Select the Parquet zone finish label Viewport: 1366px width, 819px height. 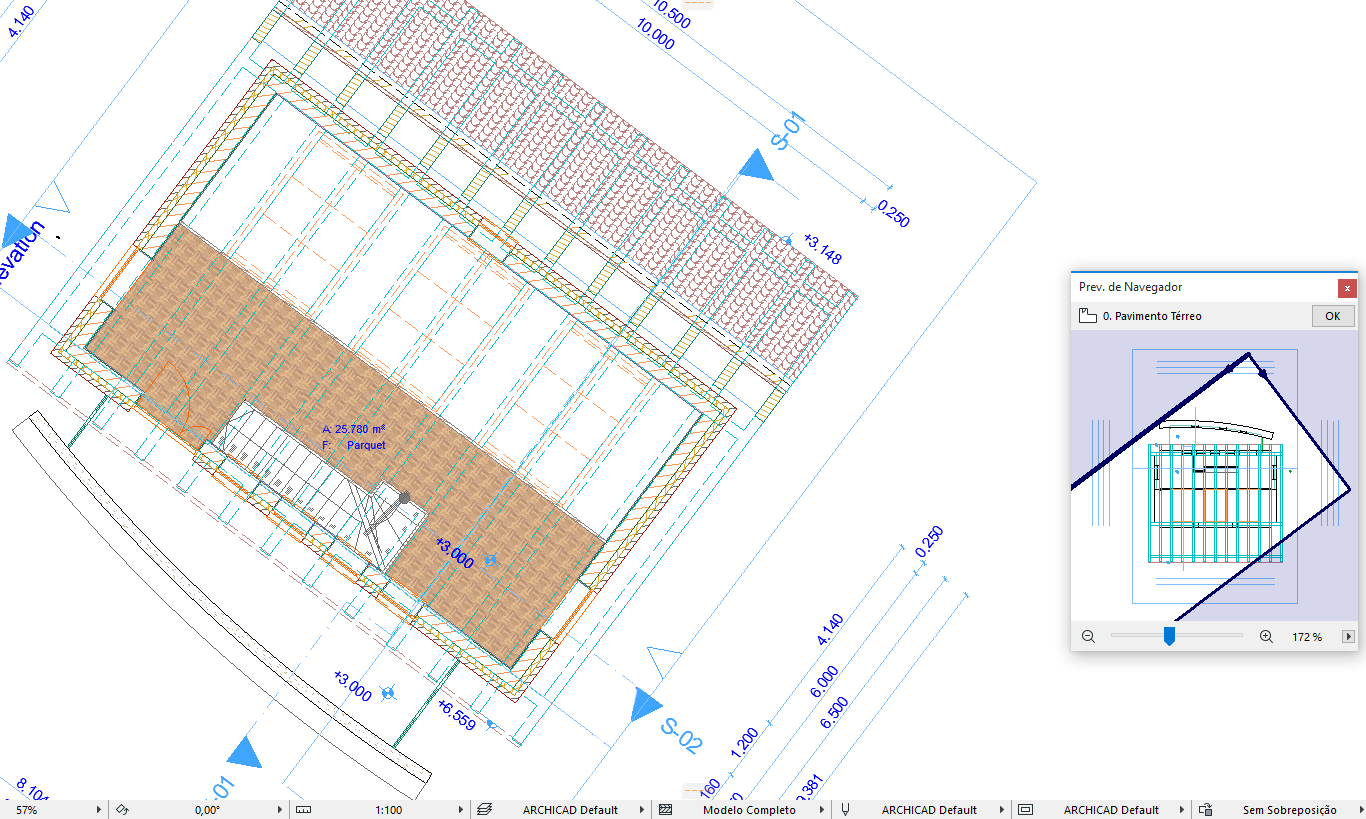point(366,445)
